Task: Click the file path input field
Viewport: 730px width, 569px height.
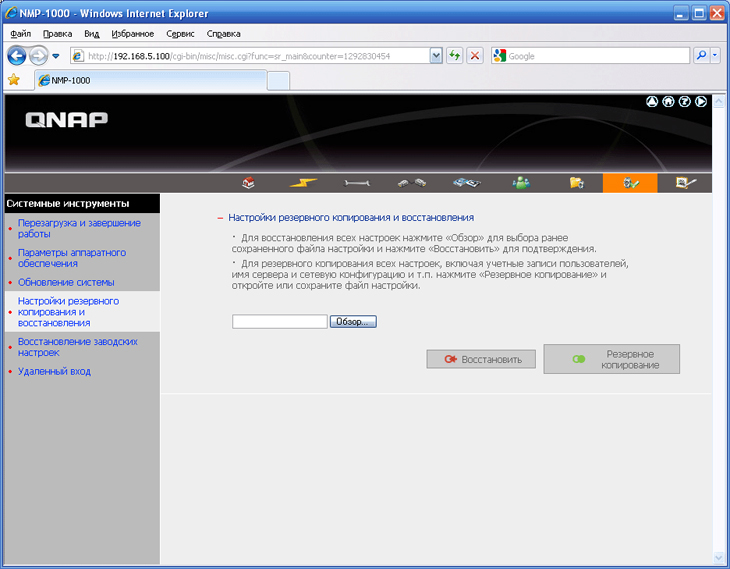Action: click(x=279, y=322)
